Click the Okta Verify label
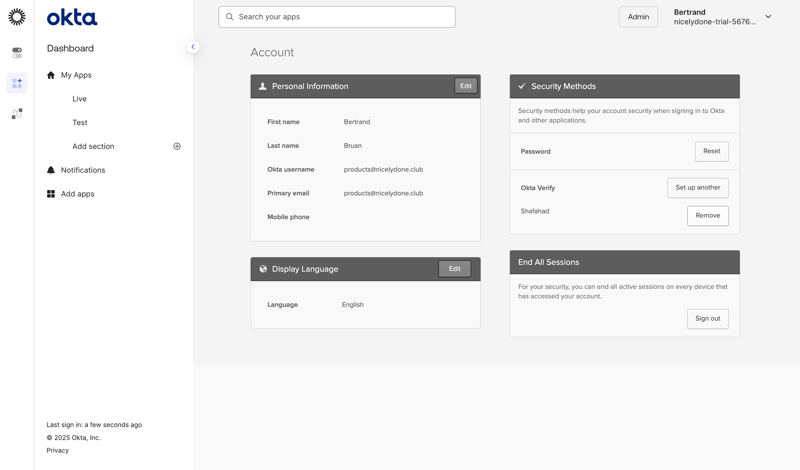This screenshot has width=800, height=470. pyautogui.click(x=538, y=188)
